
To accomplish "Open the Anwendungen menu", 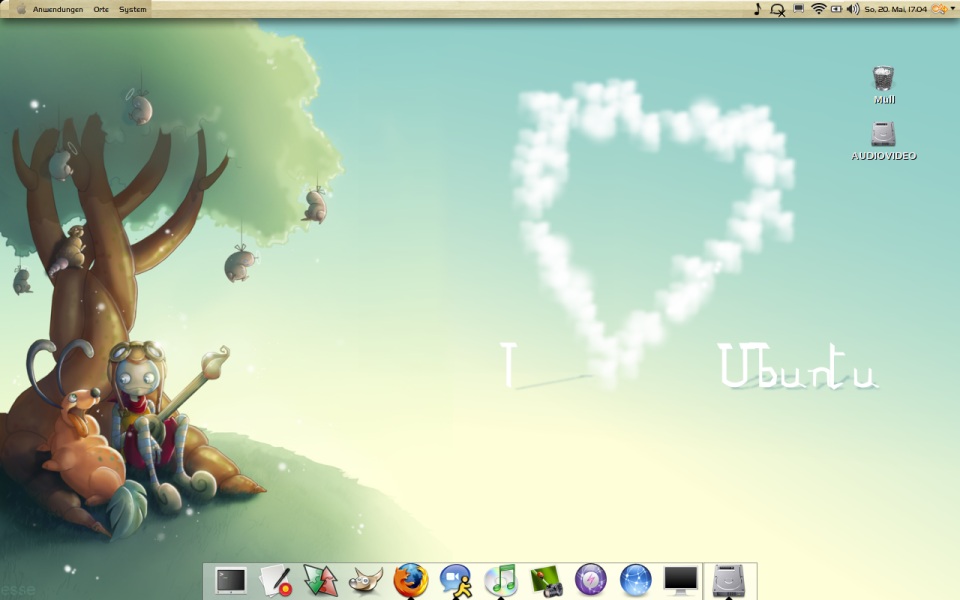I will tap(58, 9).
